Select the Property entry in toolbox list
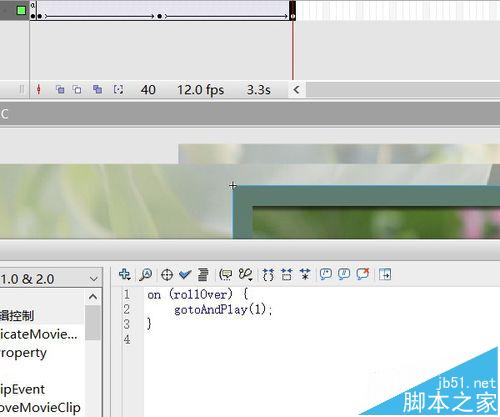 (x=23, y=353)
